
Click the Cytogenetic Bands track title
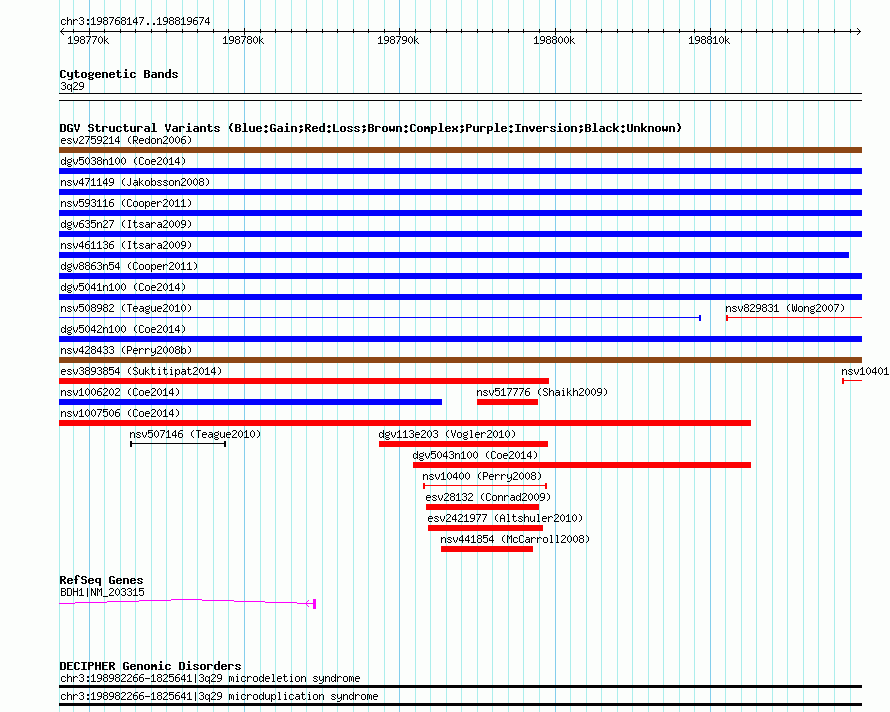(x=119, y=74)
